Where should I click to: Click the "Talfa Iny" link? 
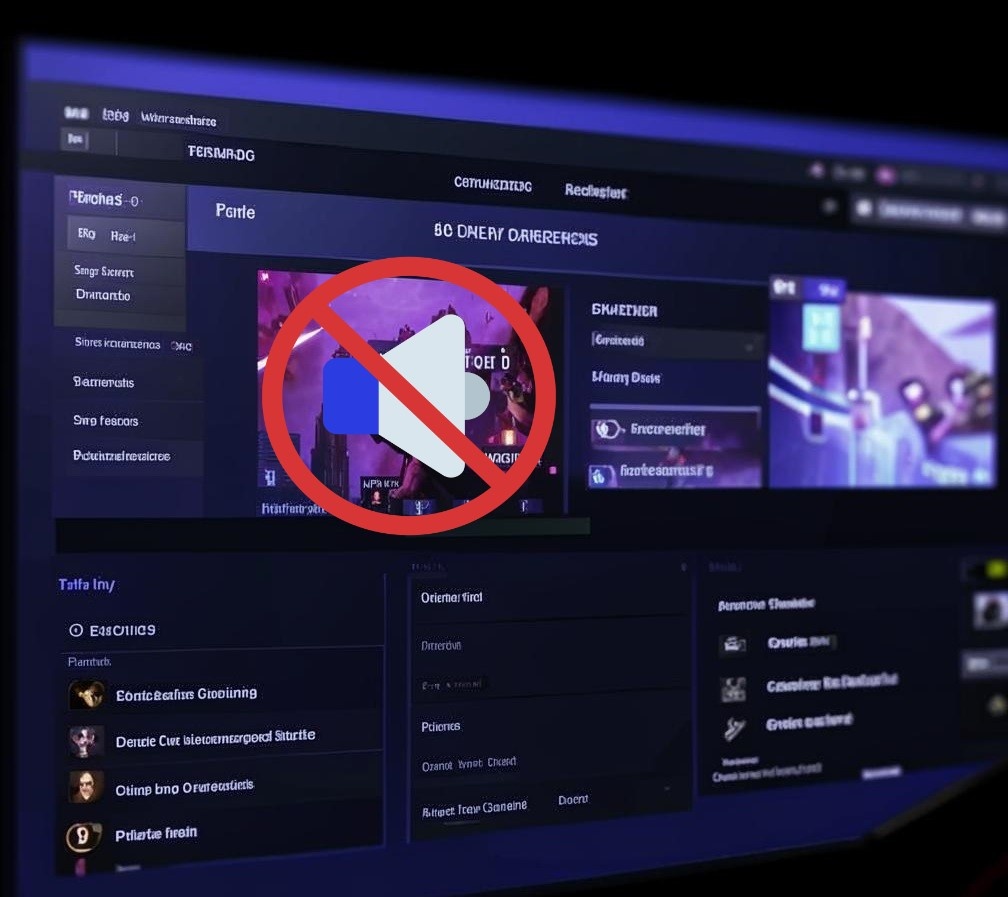[87, 584]
